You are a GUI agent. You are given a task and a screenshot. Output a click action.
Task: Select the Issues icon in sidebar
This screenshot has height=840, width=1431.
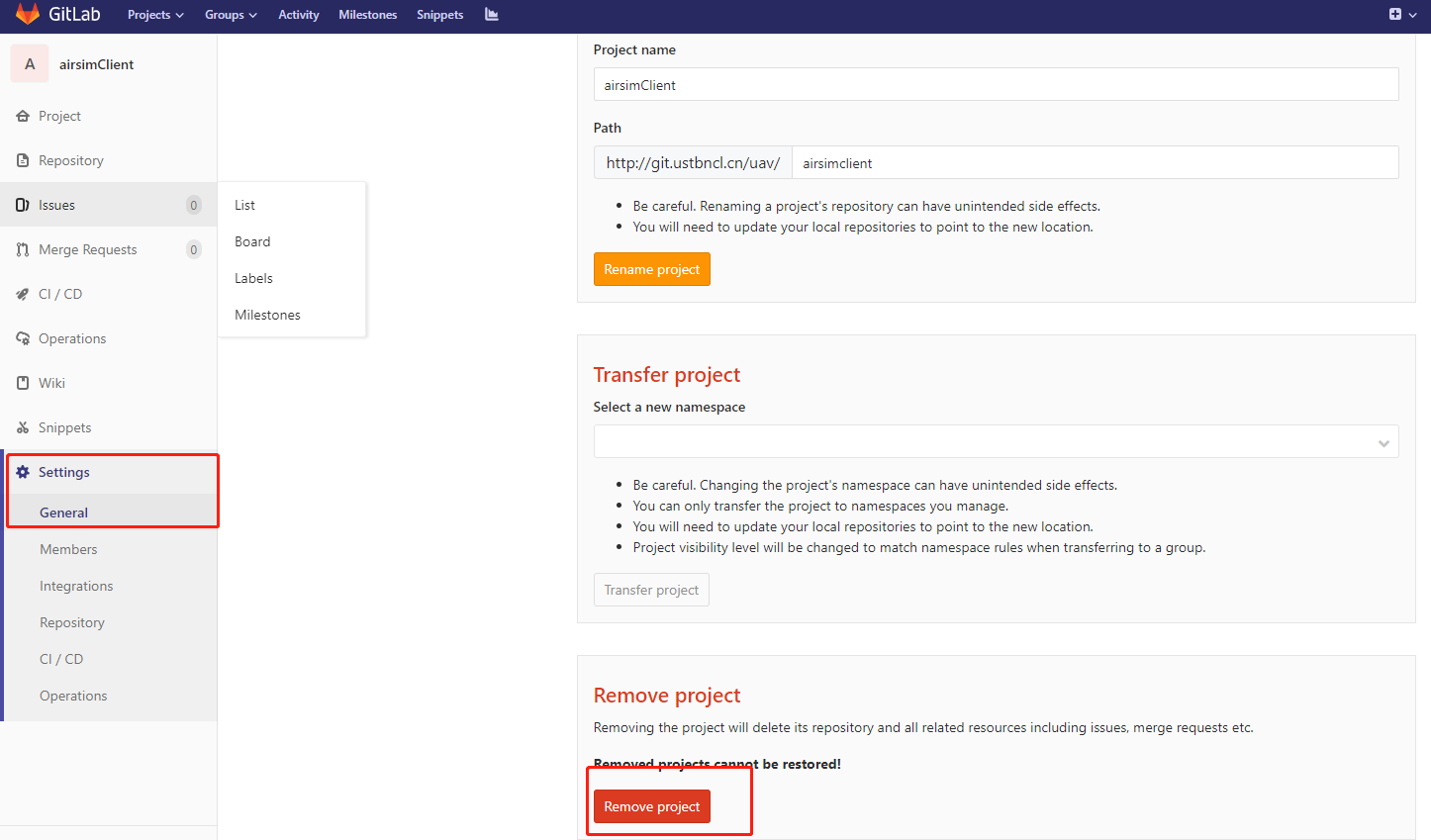(22, 204)
